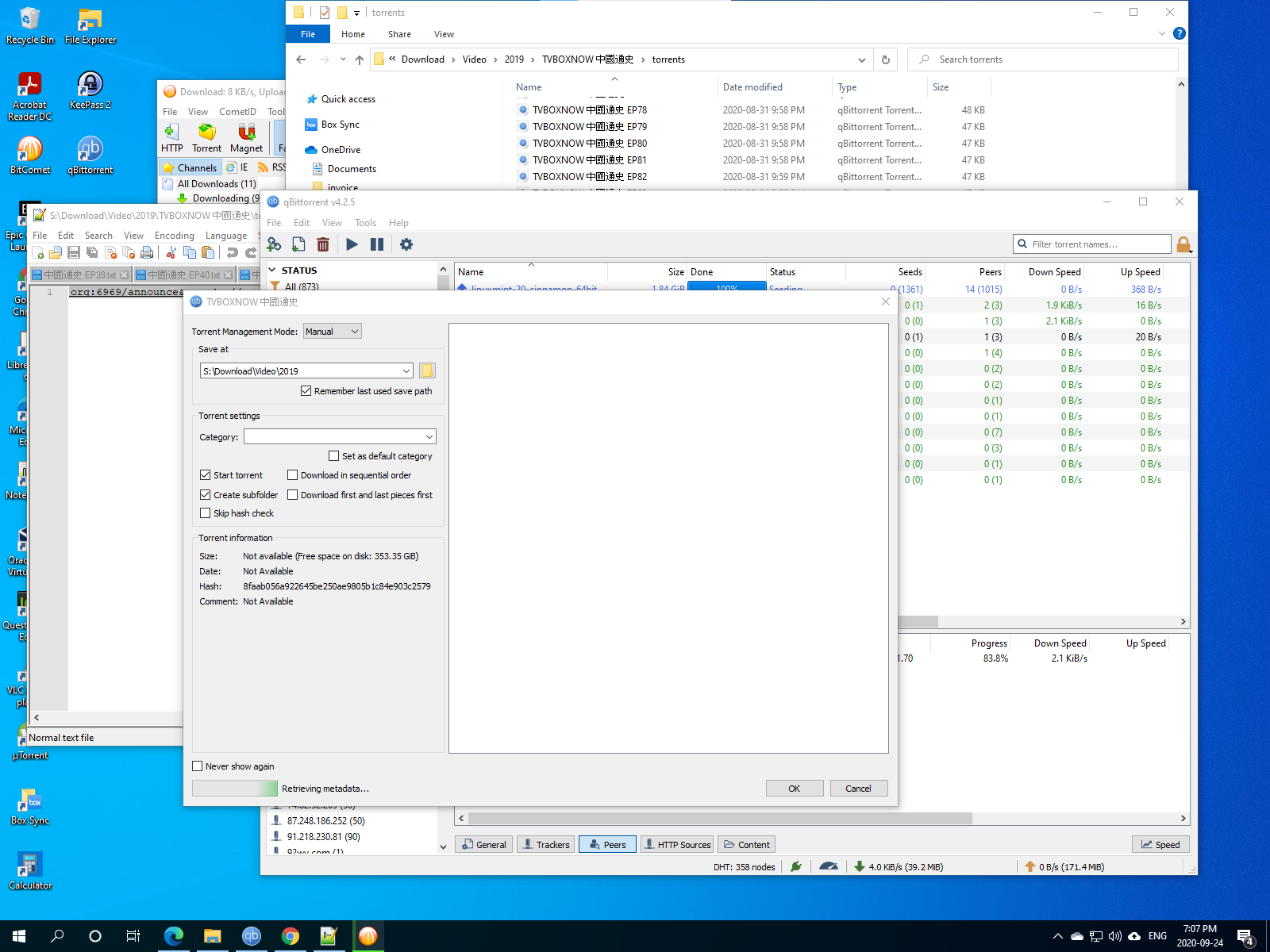Click Retrieving metadata progress bar
This screenshot has width=1270, height=952.
tap(235, 789)
